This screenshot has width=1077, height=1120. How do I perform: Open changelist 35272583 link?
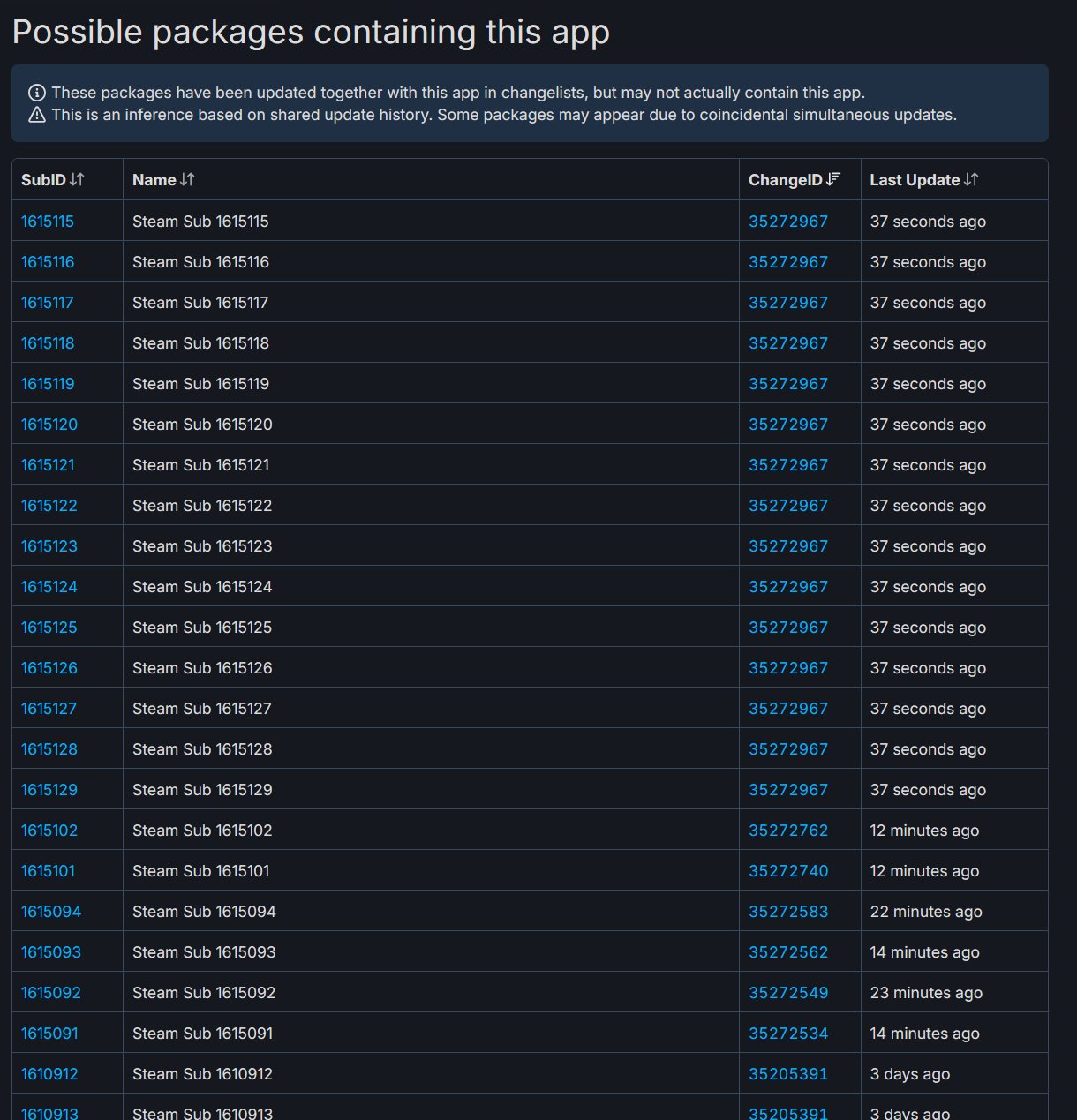pyautogui.click(x=788, y=912)
